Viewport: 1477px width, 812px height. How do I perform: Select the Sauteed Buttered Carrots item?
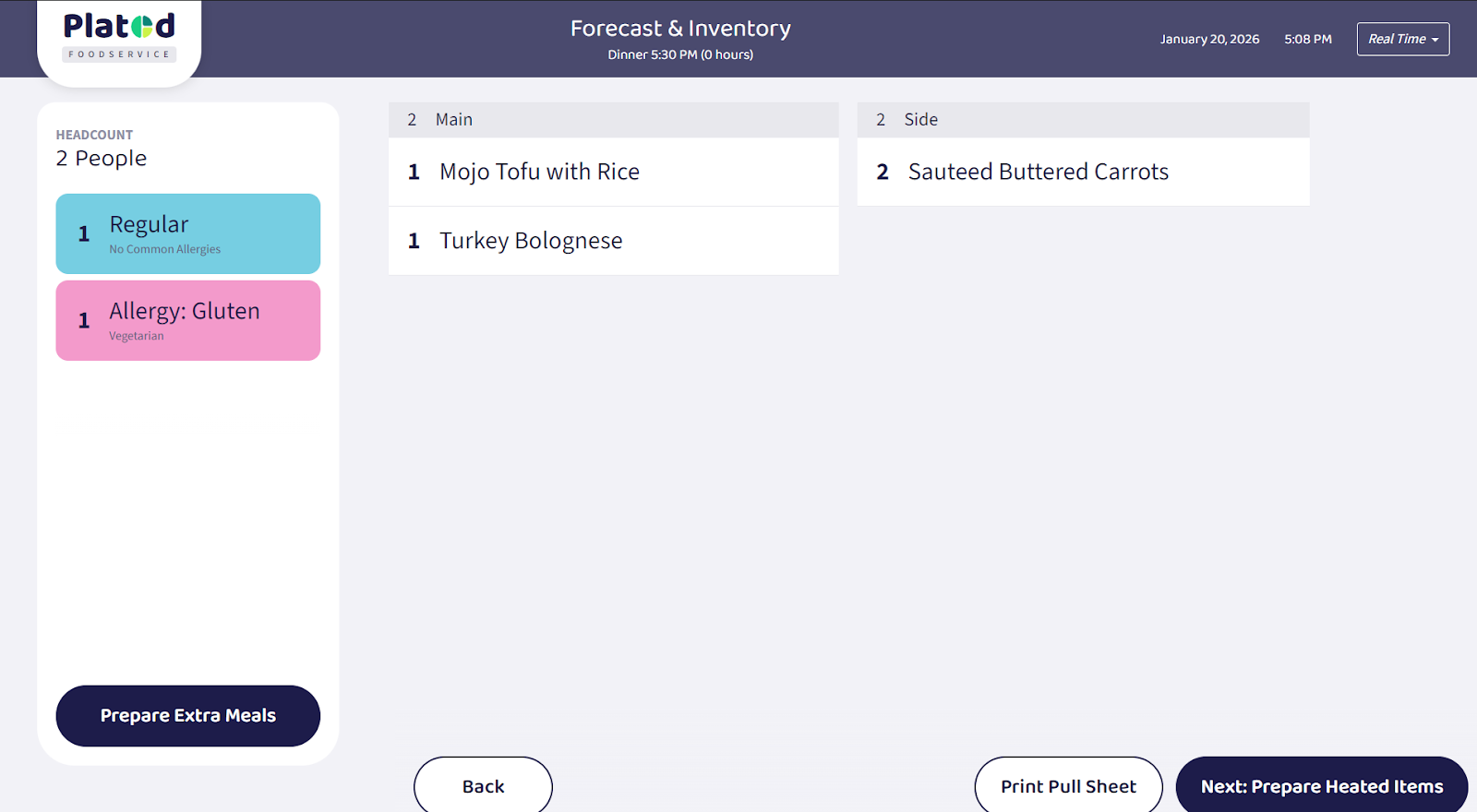(x=1083, y=172)
